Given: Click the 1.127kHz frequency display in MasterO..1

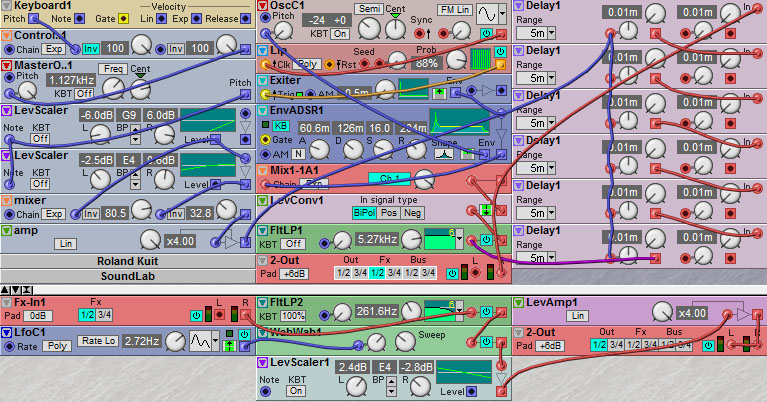Looking at the screenshot, I should [x=71, y=80].
